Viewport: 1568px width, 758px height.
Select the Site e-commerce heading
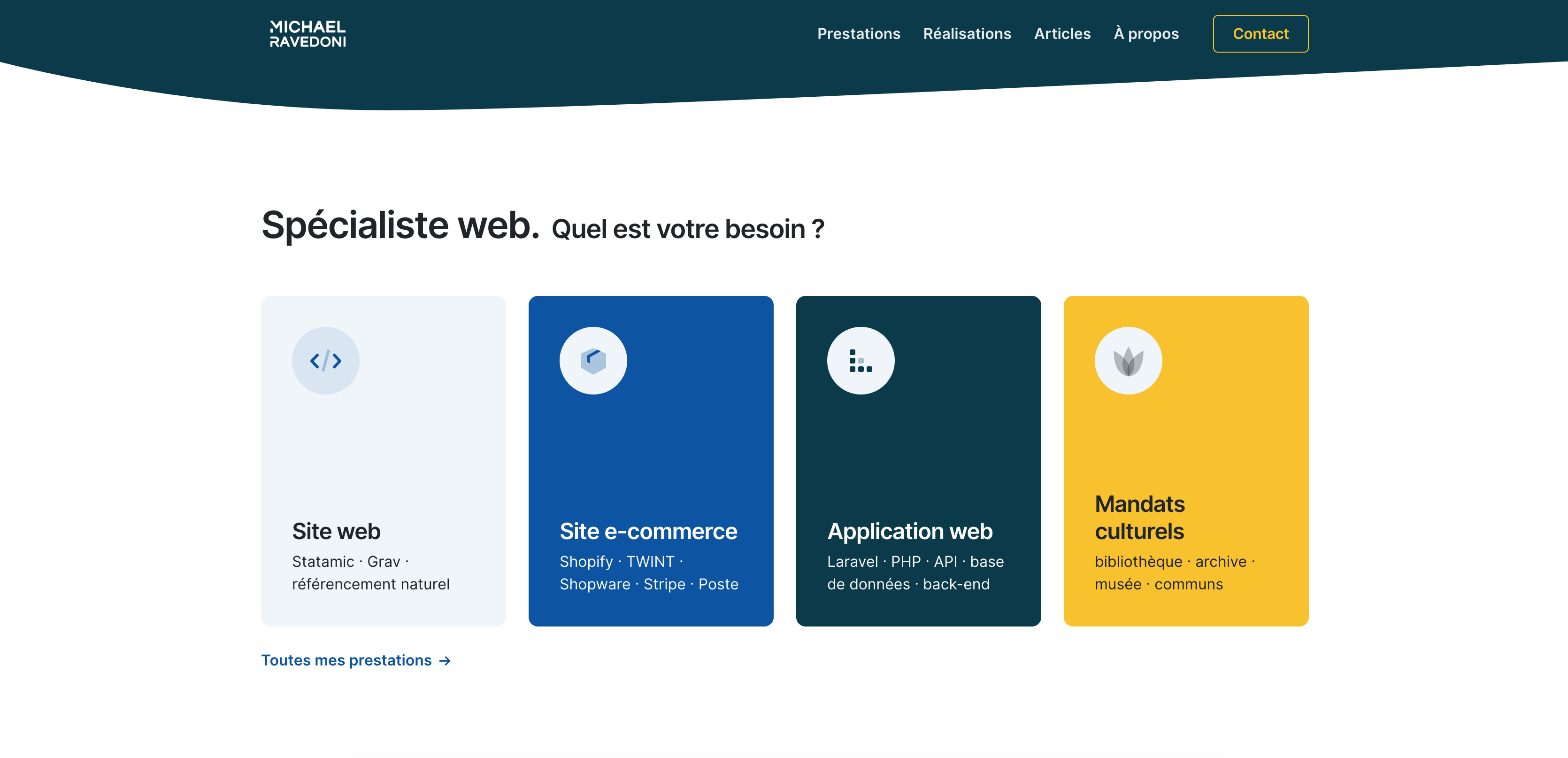tap(648, 531)
